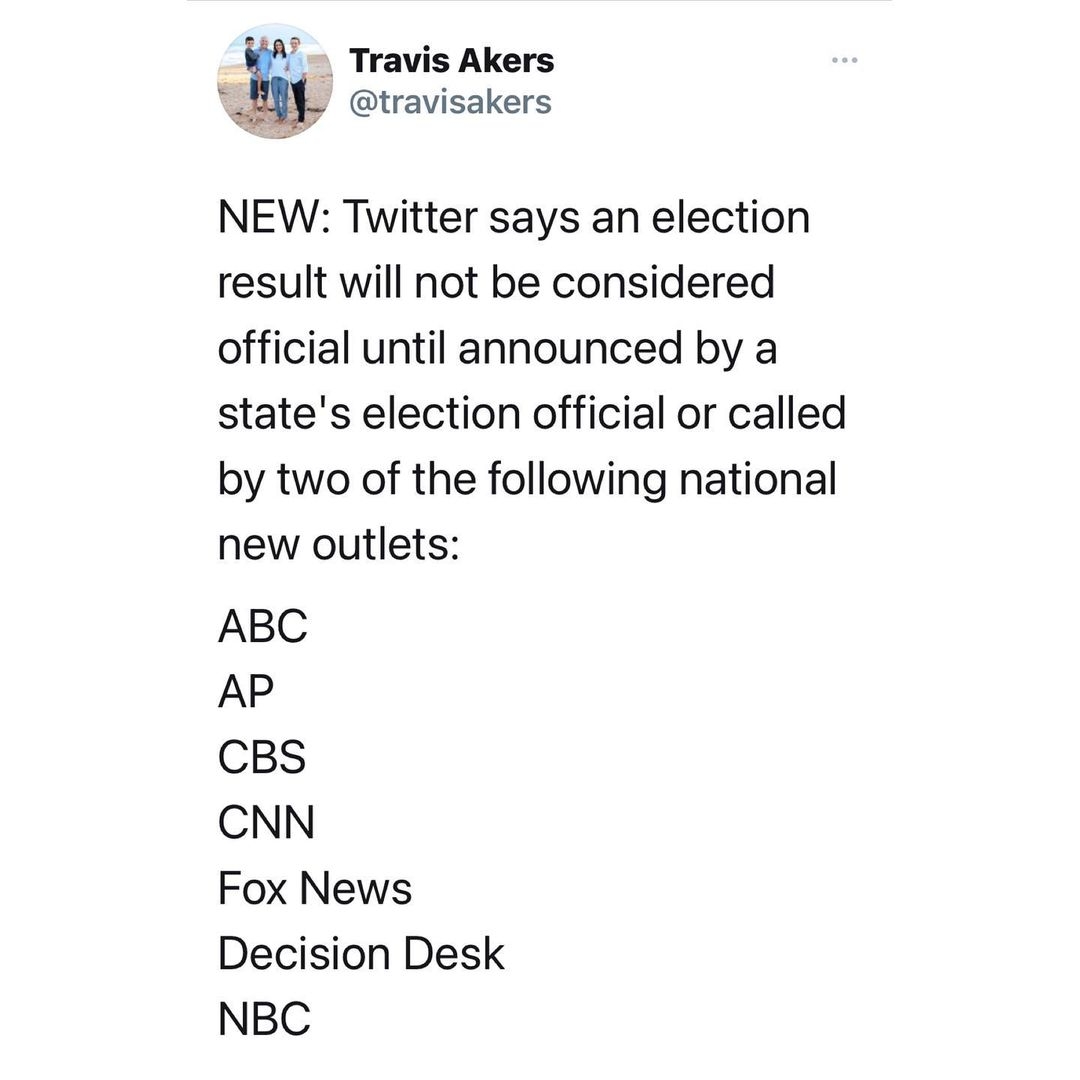The image size is (1080, 1080).
Task: Select the word "national" in the tweet
Action: click(758, 479)
